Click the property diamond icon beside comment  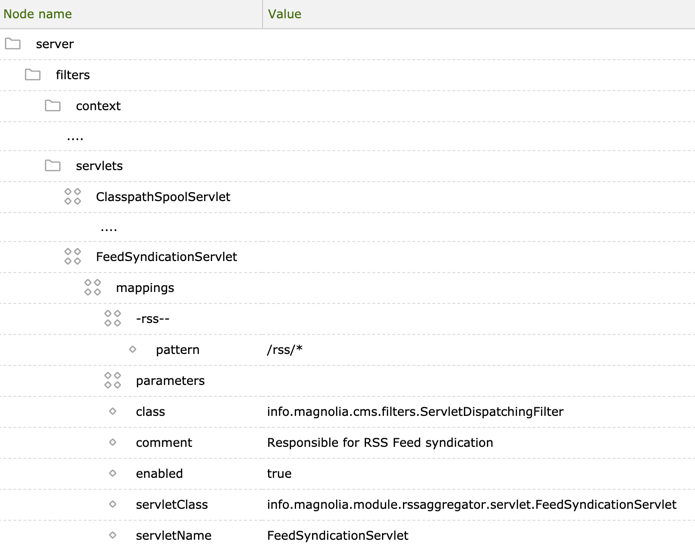[113, 443]
